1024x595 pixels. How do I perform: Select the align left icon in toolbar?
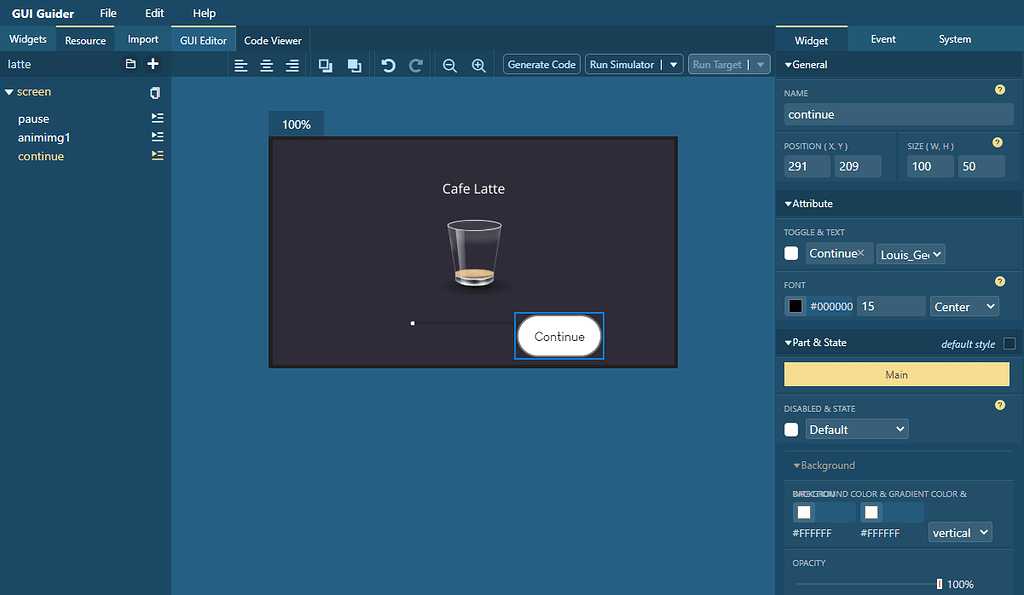click(241, 64)
